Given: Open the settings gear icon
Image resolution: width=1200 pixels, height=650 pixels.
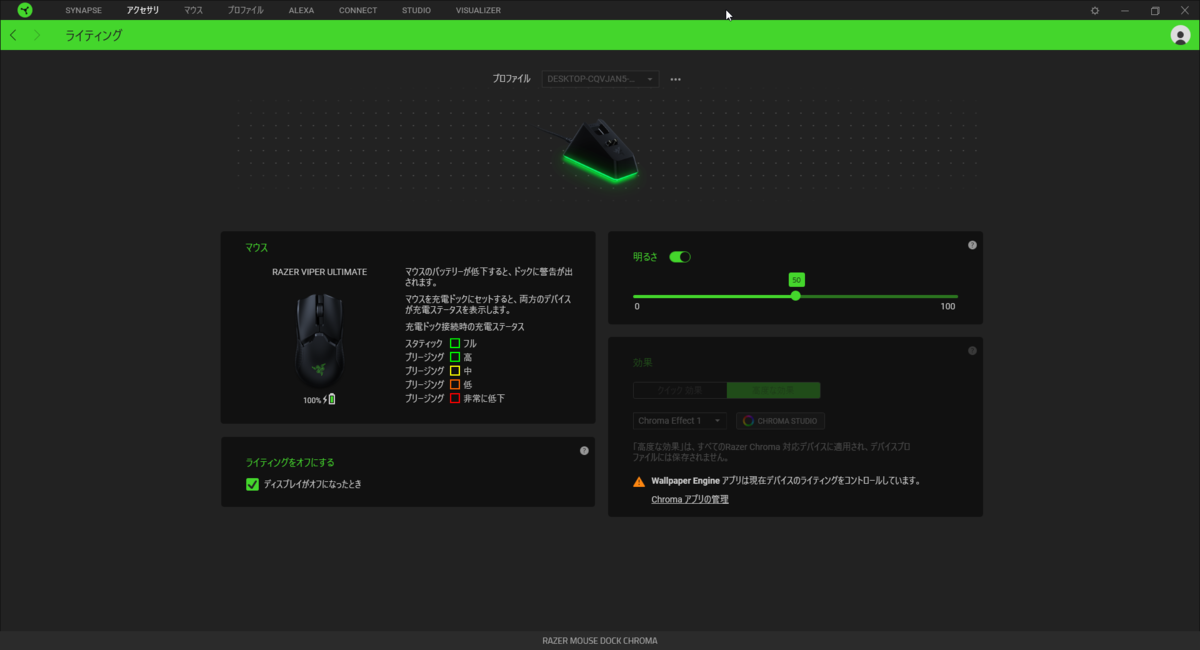Looking at the screenshot, I should pos(1095,10).
